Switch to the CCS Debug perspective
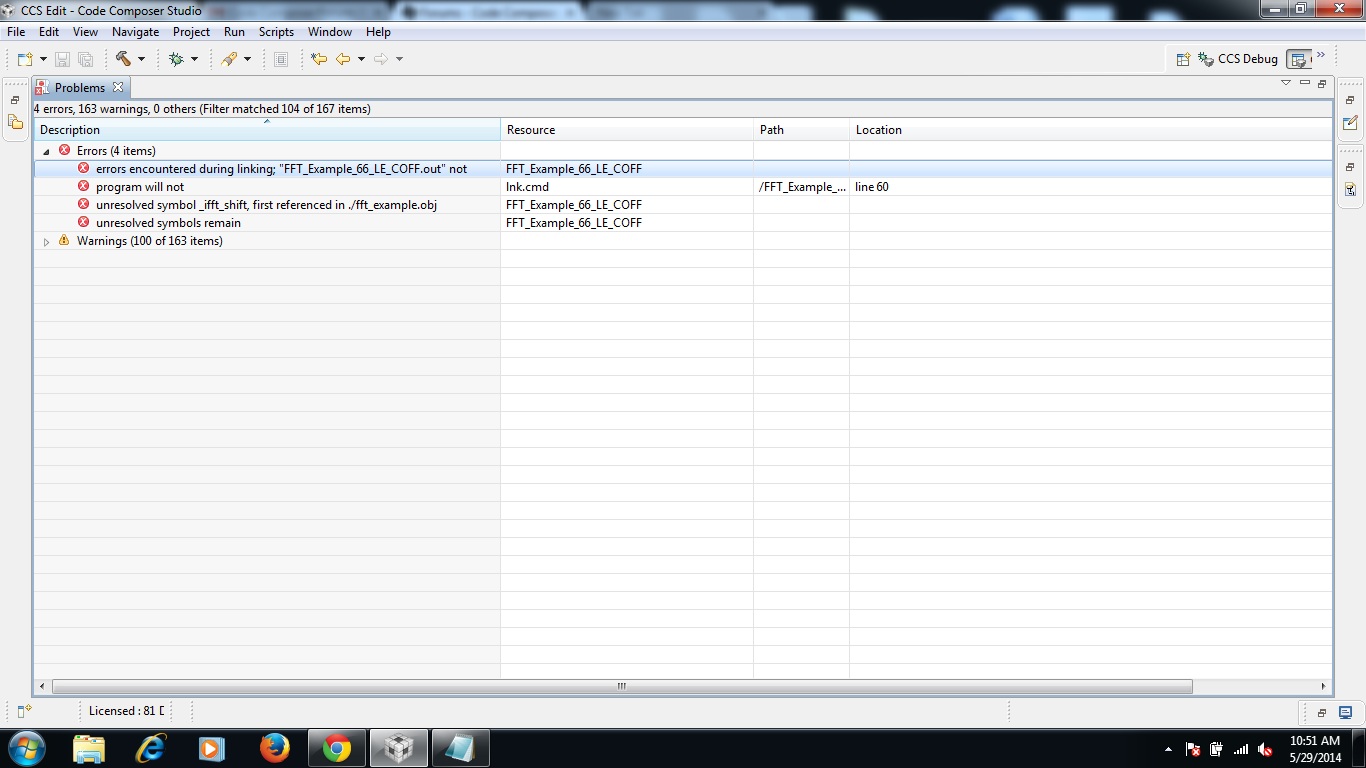Viewport: 1366px width, 768px height. click(x=1239, y=59)
